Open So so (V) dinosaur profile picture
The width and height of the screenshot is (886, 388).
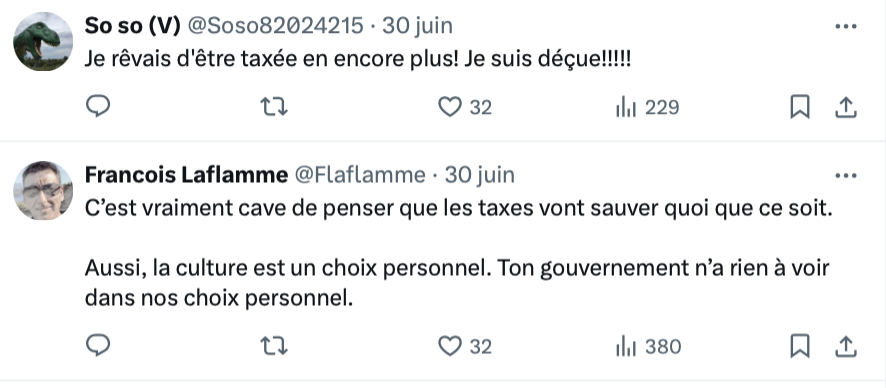43,41
